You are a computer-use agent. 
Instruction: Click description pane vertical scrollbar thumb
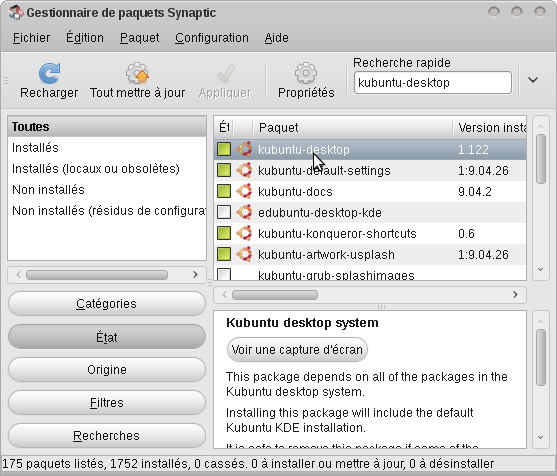click(541, 357)
